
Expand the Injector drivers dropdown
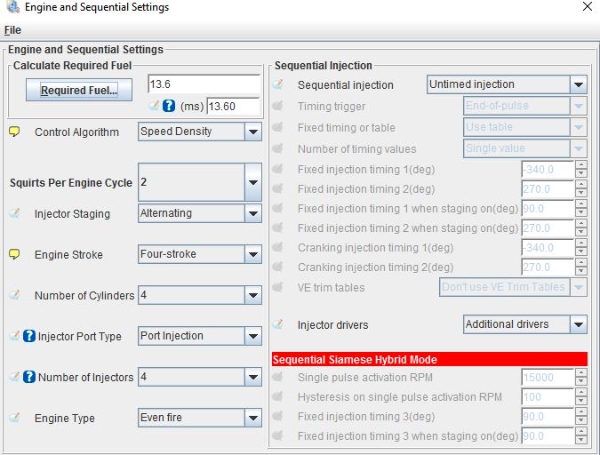525,324
